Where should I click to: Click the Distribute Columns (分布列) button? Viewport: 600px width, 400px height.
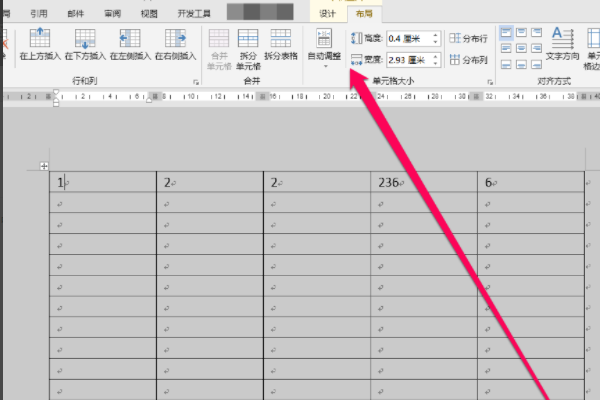tap(468, 60)
